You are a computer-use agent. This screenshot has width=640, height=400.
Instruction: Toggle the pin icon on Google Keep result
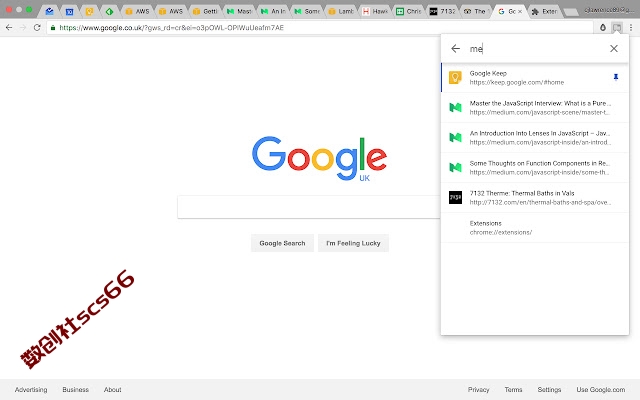coord(616,77)
